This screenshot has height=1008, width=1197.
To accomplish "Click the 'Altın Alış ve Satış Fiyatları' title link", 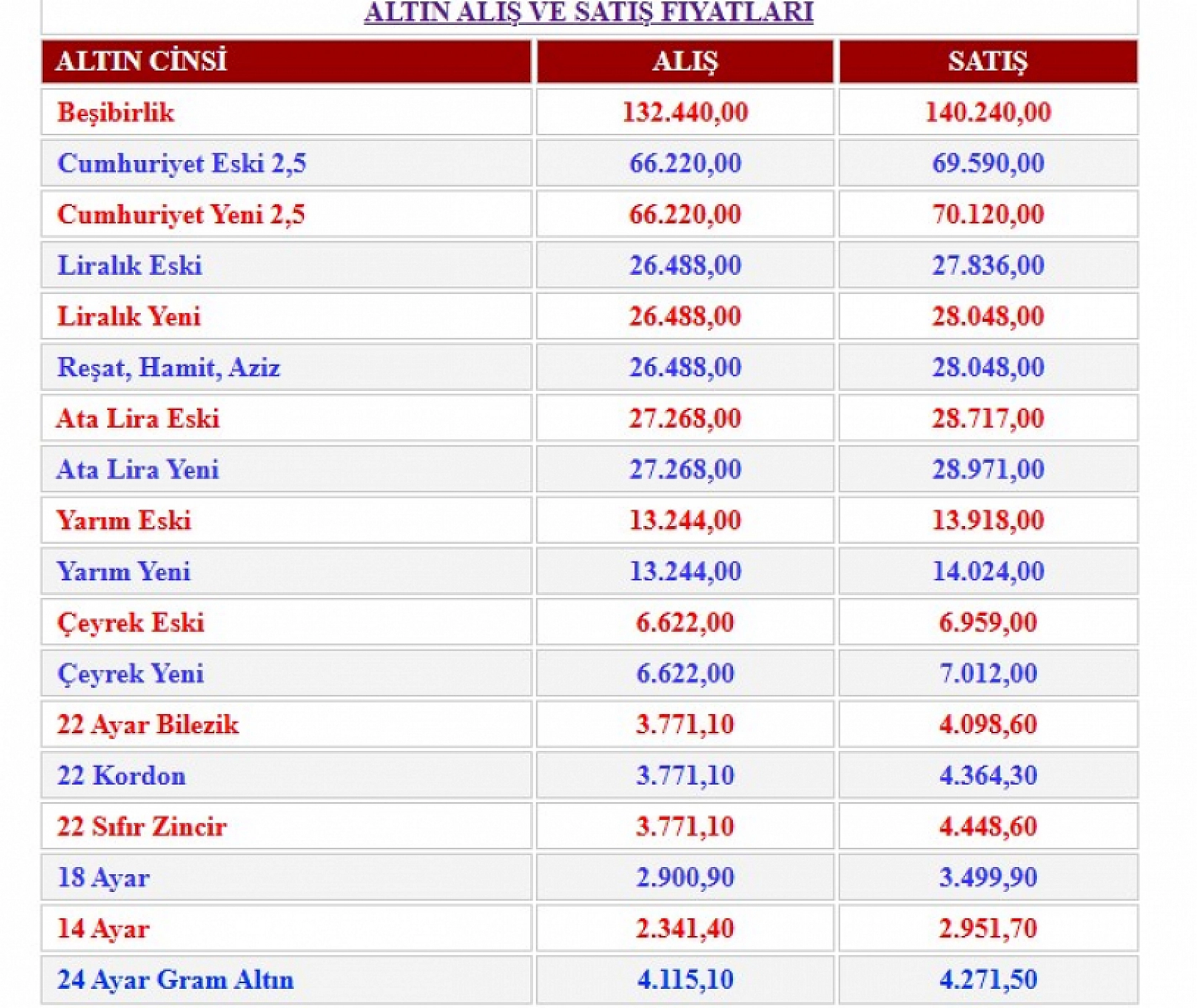I will [589, 11].
